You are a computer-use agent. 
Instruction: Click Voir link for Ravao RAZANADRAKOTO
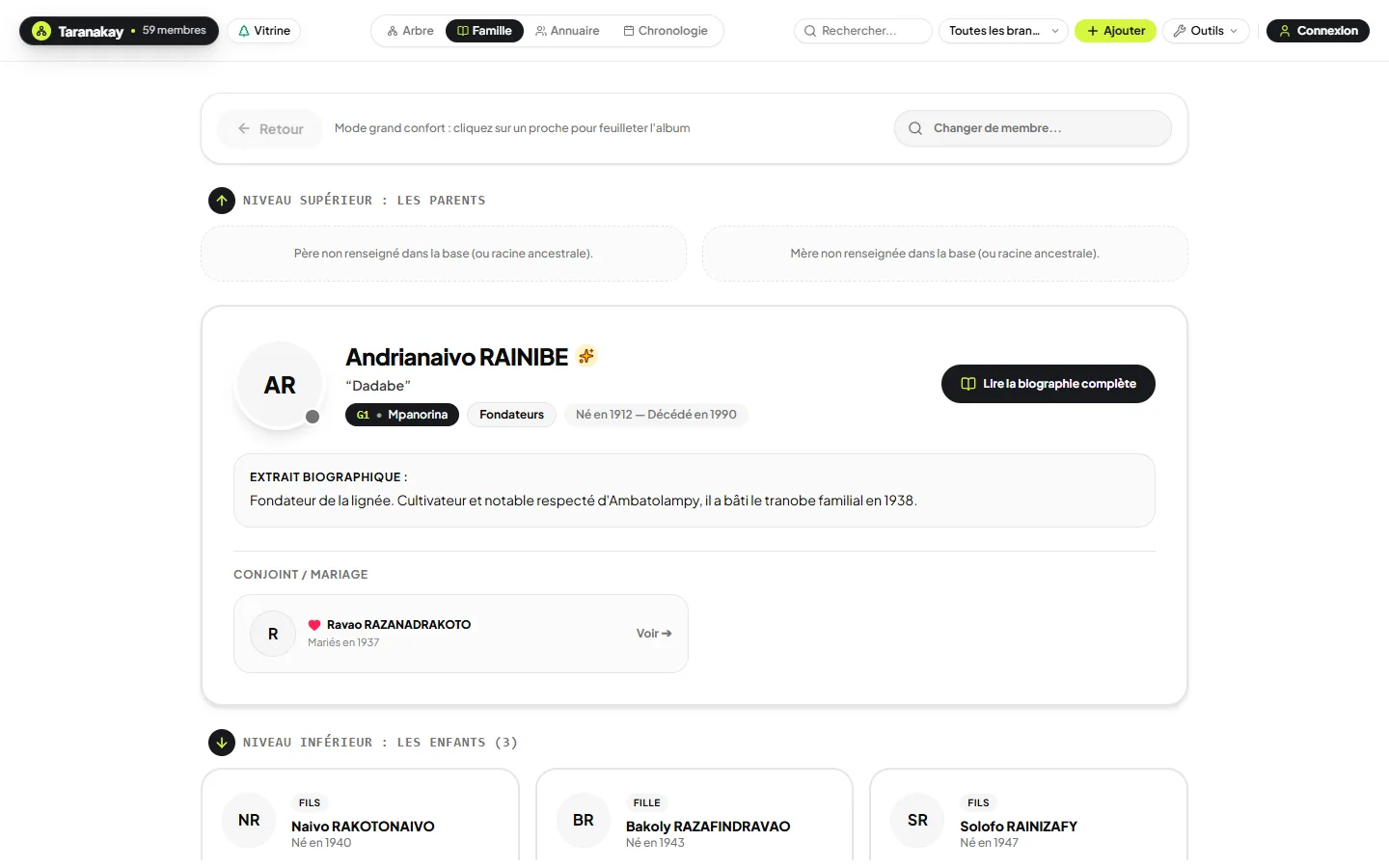point(654,634)
